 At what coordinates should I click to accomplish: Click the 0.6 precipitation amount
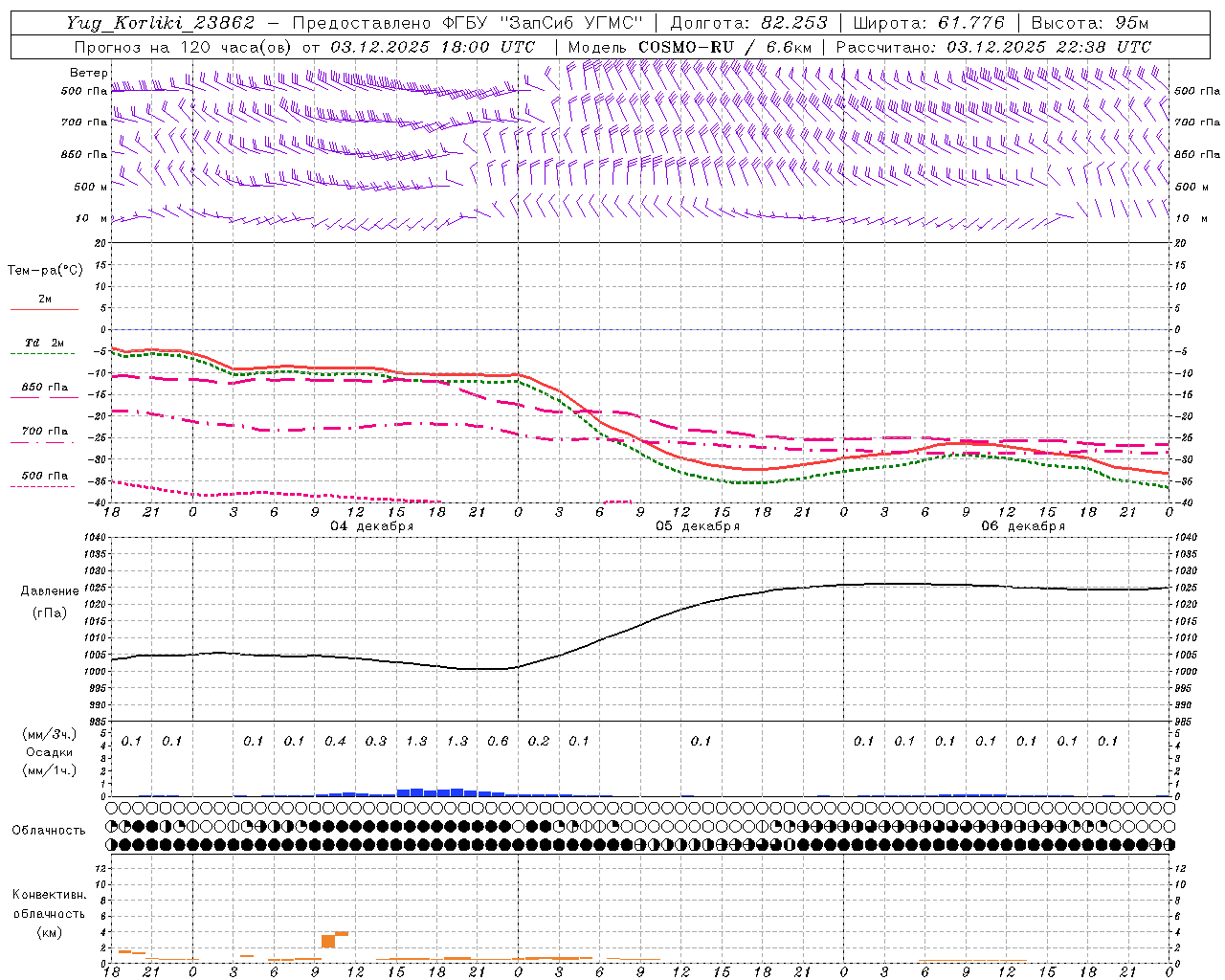(498, 741)
